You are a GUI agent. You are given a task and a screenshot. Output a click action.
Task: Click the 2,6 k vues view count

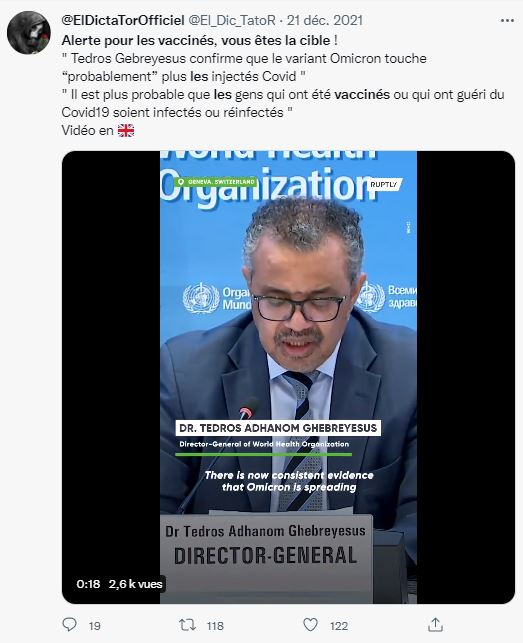pos(136,584)
